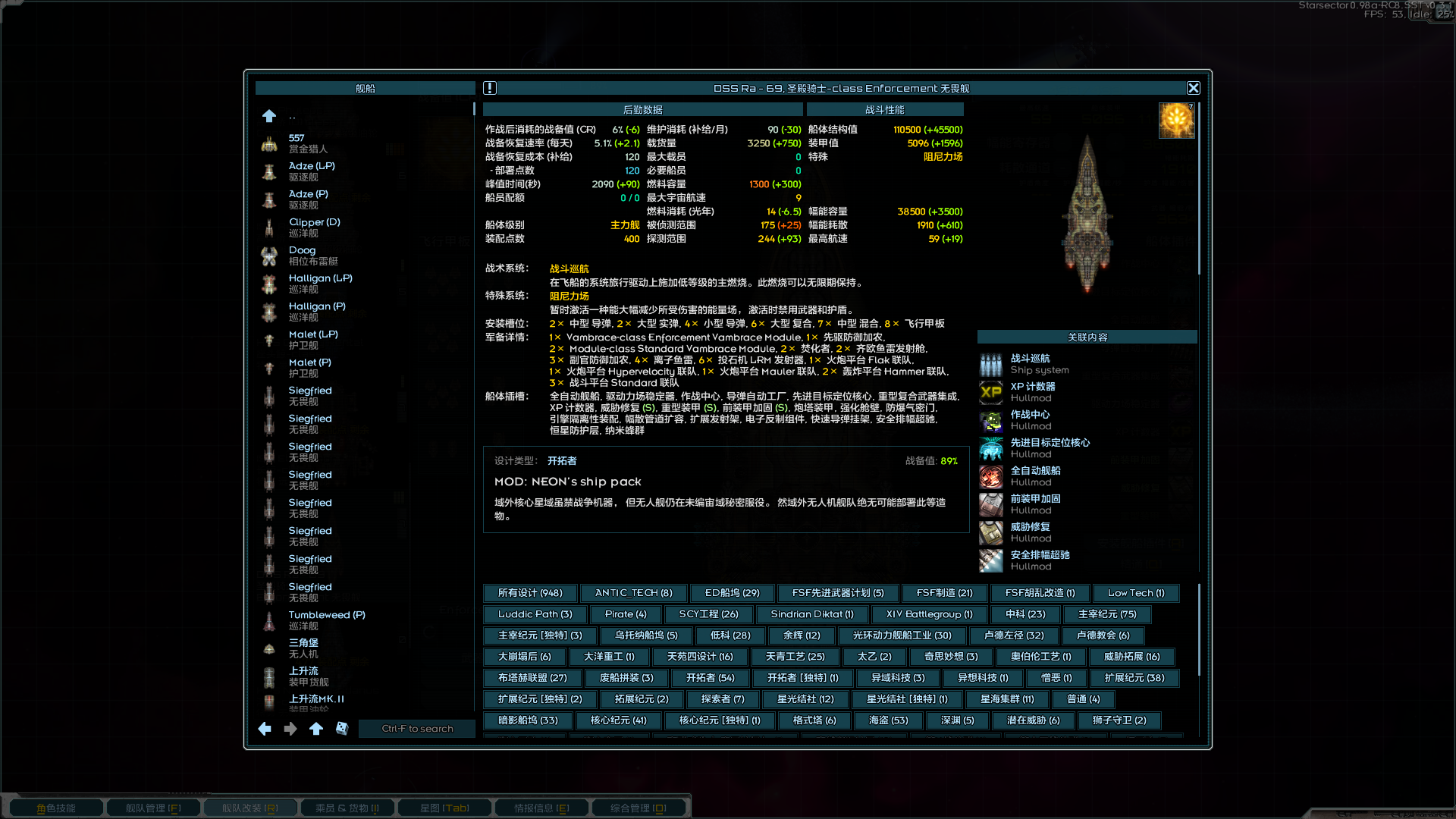This screenshot has height=819, width=1456.
Task: Click the random entry dice icon
Action: (x=342, y=729)
